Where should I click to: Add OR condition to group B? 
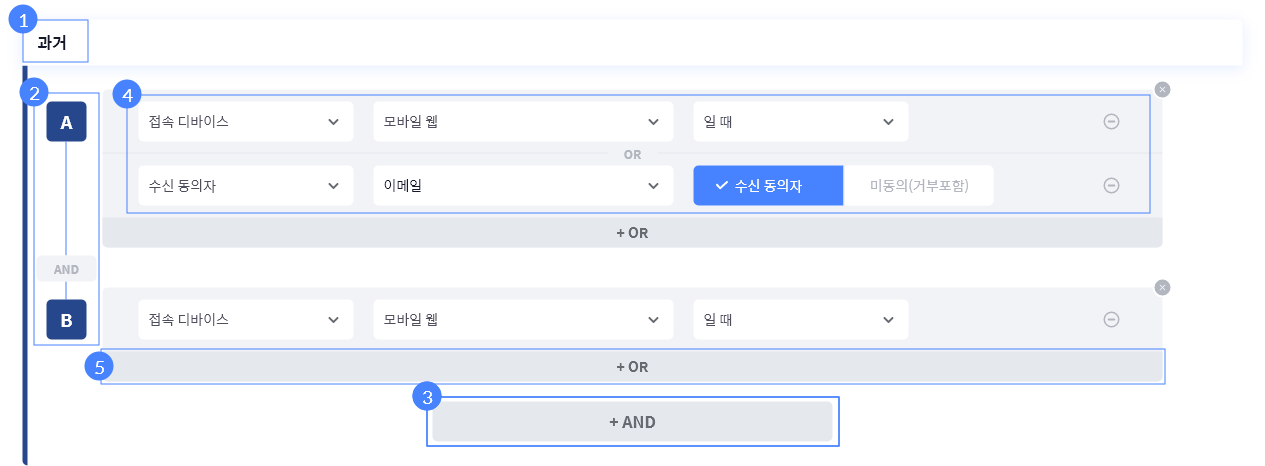point(632,367)
